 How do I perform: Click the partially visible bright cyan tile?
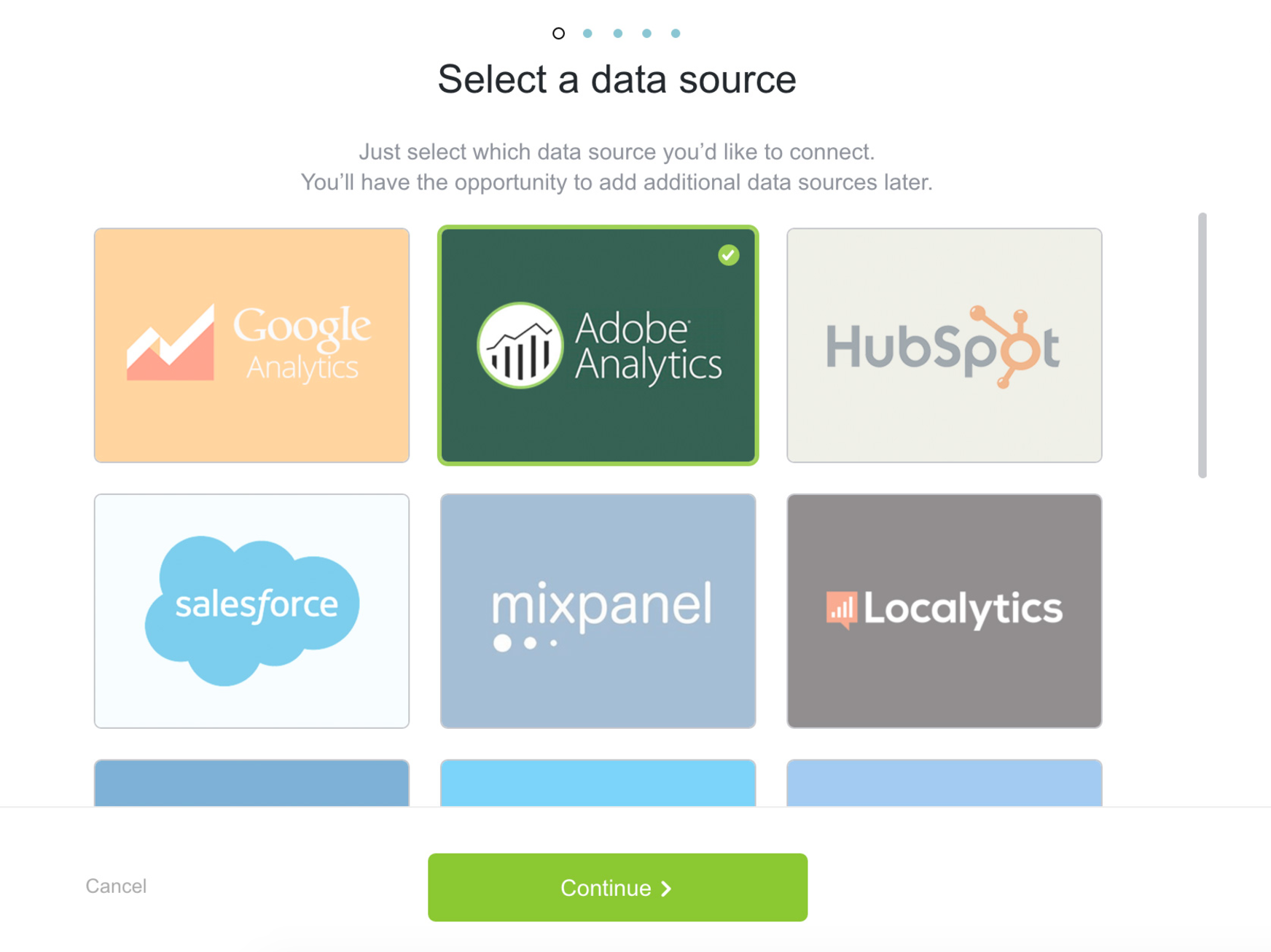tap(598, 783)
